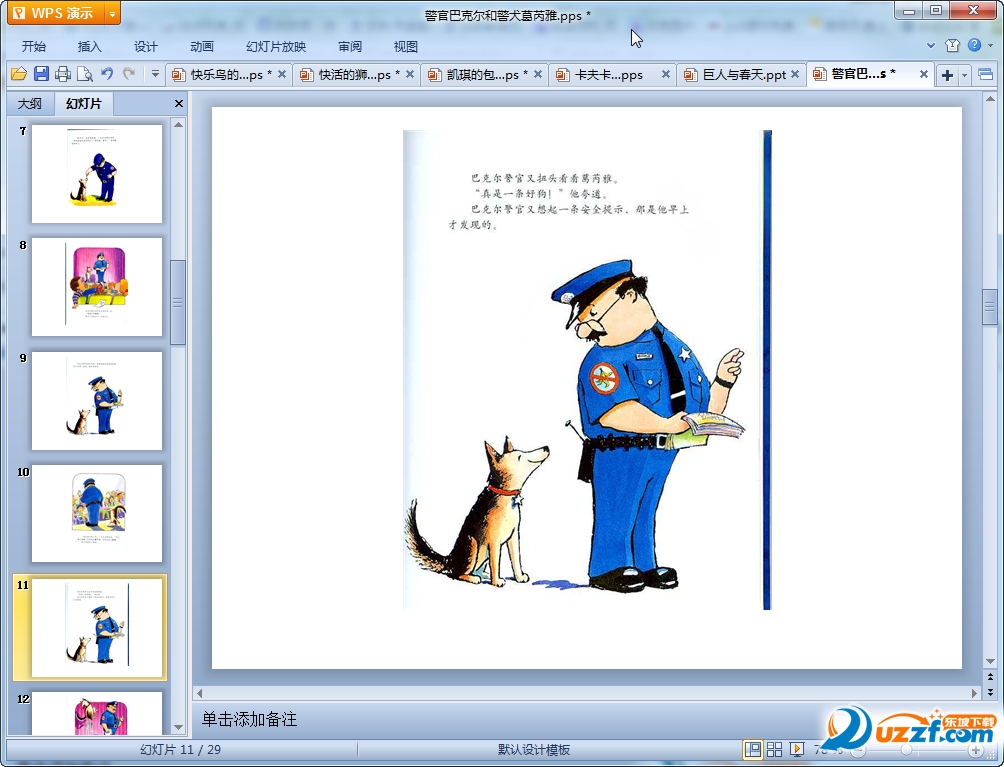Click thumbnail pane scroll up arrow
This screenshot has height=767, width=1004.
coord(179,125)
